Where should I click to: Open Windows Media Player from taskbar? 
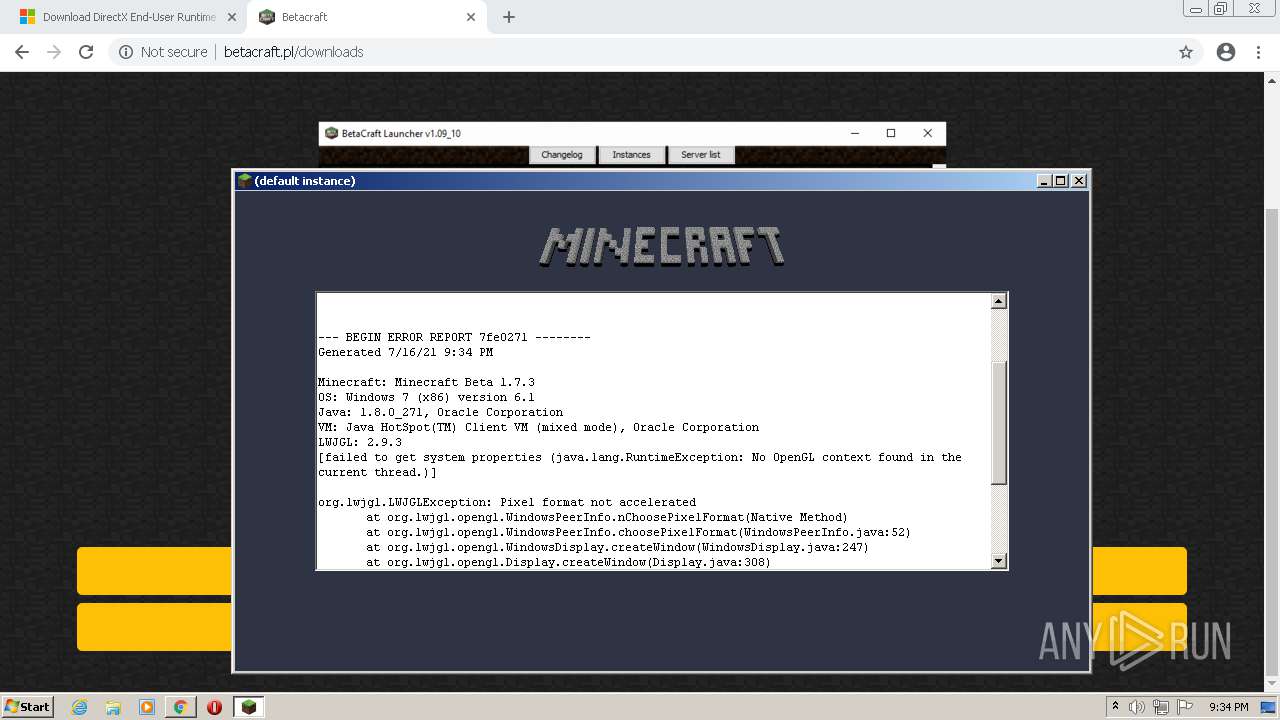147,707
